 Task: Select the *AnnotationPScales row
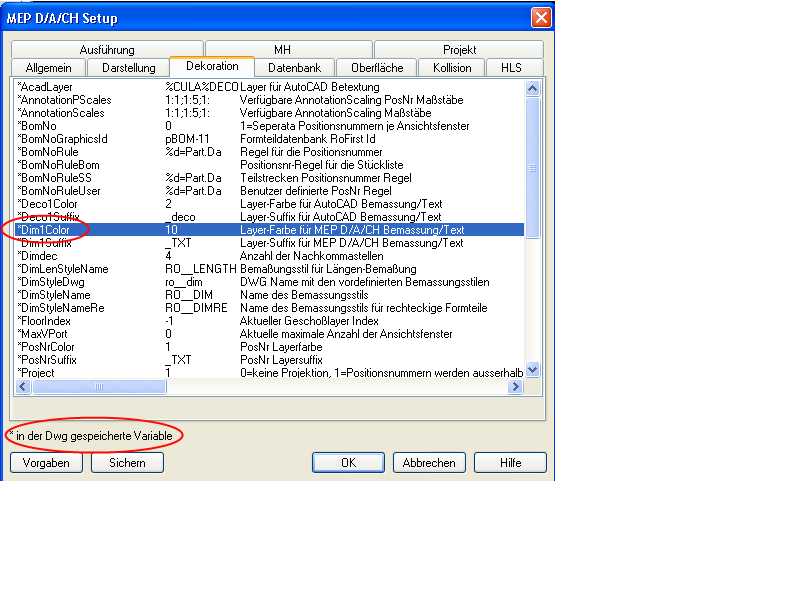click(270, 100)
